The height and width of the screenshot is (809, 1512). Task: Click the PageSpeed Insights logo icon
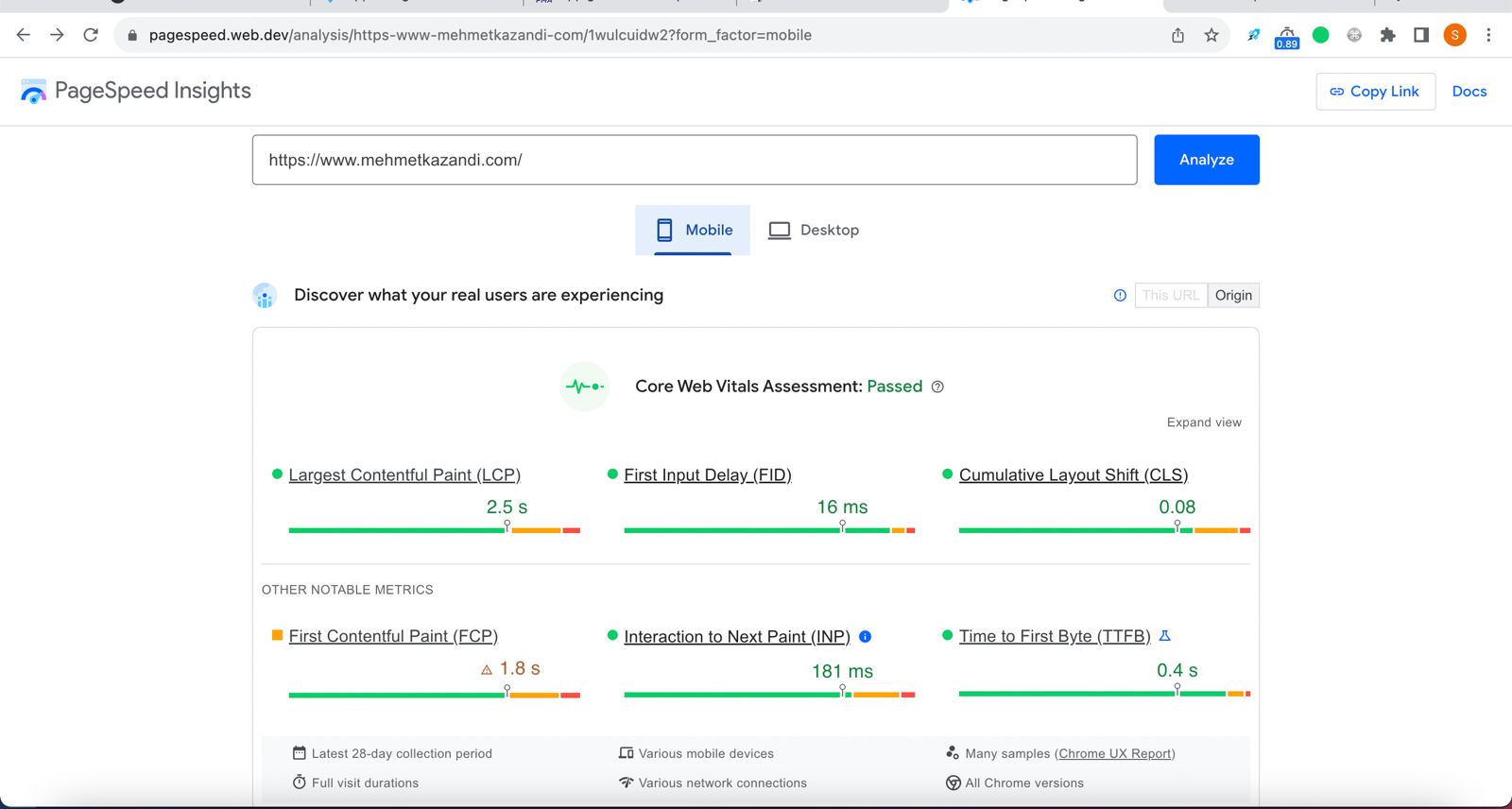point(33,92)
